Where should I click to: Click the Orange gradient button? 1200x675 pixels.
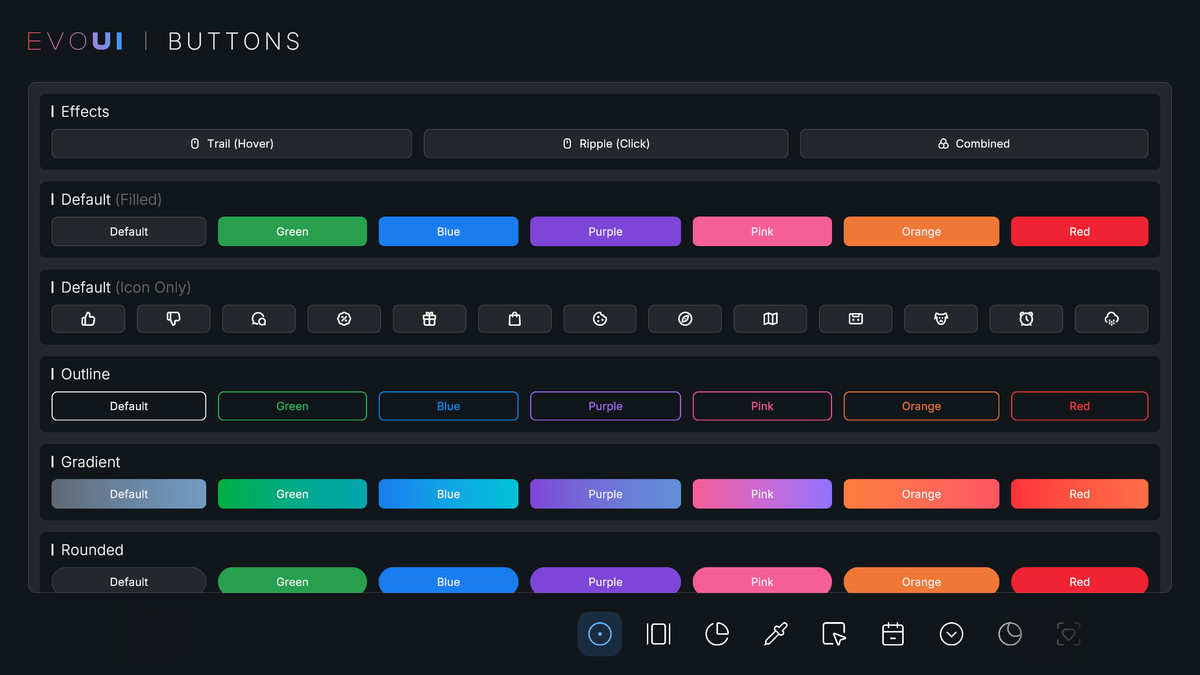click(921, 493)
